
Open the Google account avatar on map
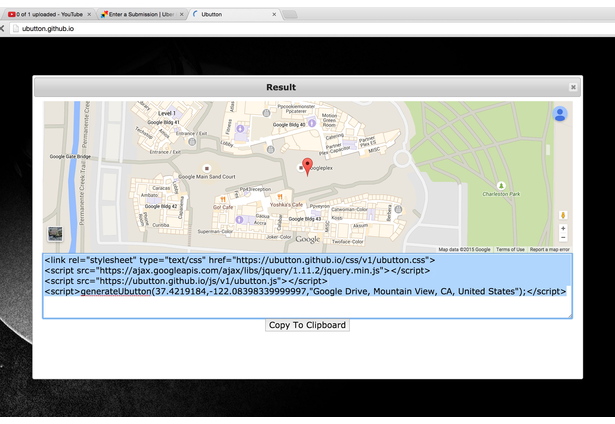click(x=560, y=114)
